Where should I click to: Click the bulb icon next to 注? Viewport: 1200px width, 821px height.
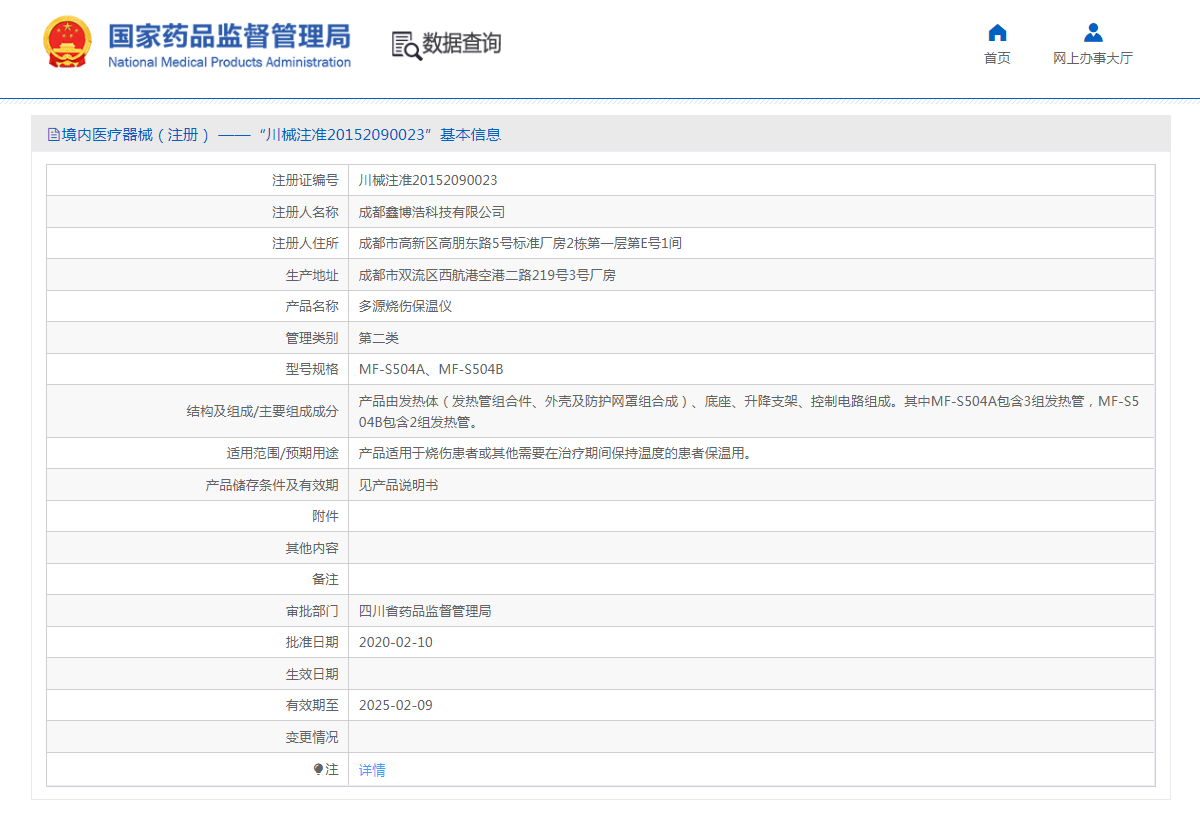pos(318,769)
